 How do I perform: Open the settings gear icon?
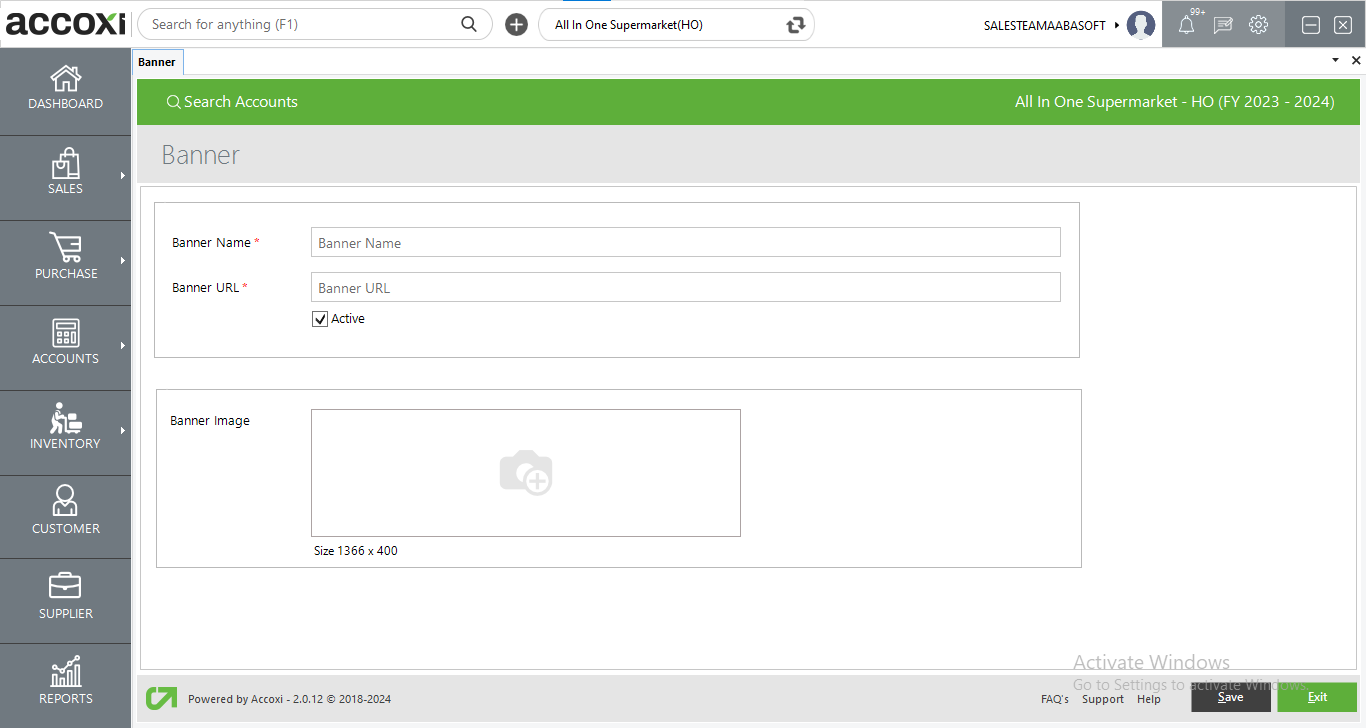pos(1258,25)
